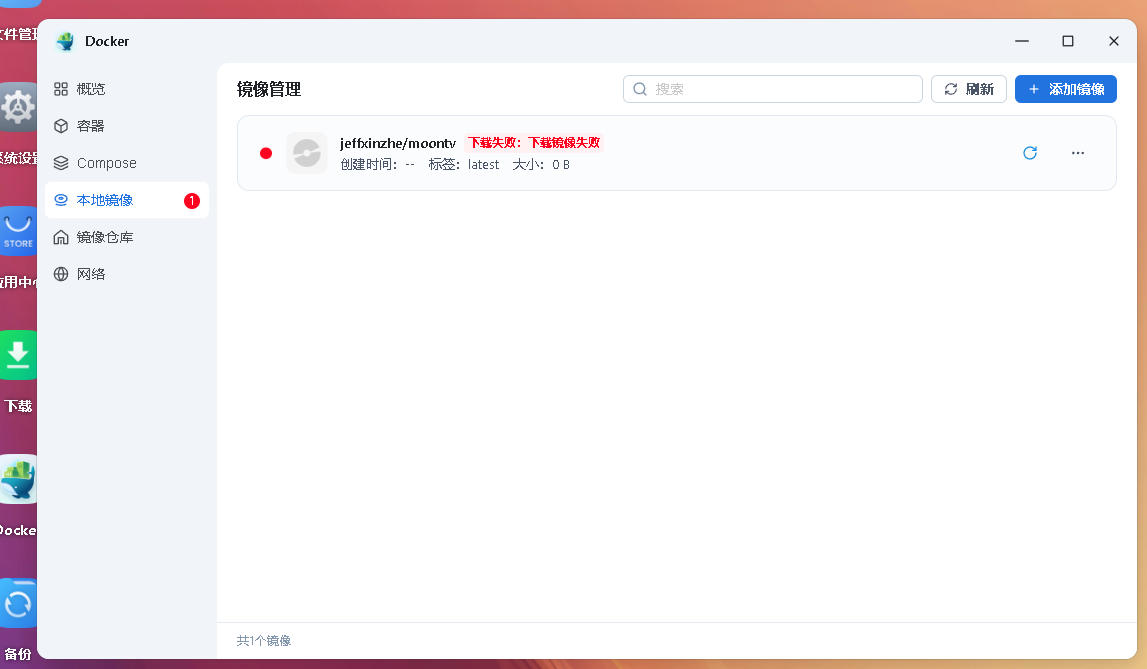The width and height of the screenshot is (1147, 669).
Task: Click the 创建时间 creation time text
Action: click(x=377, y=165)
